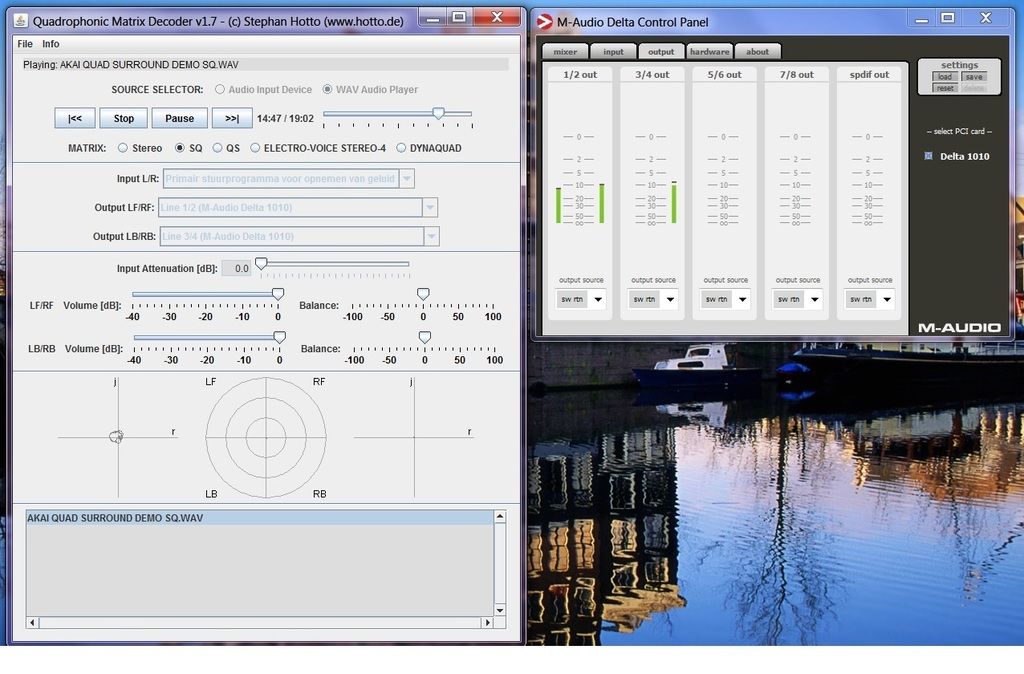The image size is (1024, 674).
Task: Open the spdif out output source dropdown
Action: coord(887,300)
